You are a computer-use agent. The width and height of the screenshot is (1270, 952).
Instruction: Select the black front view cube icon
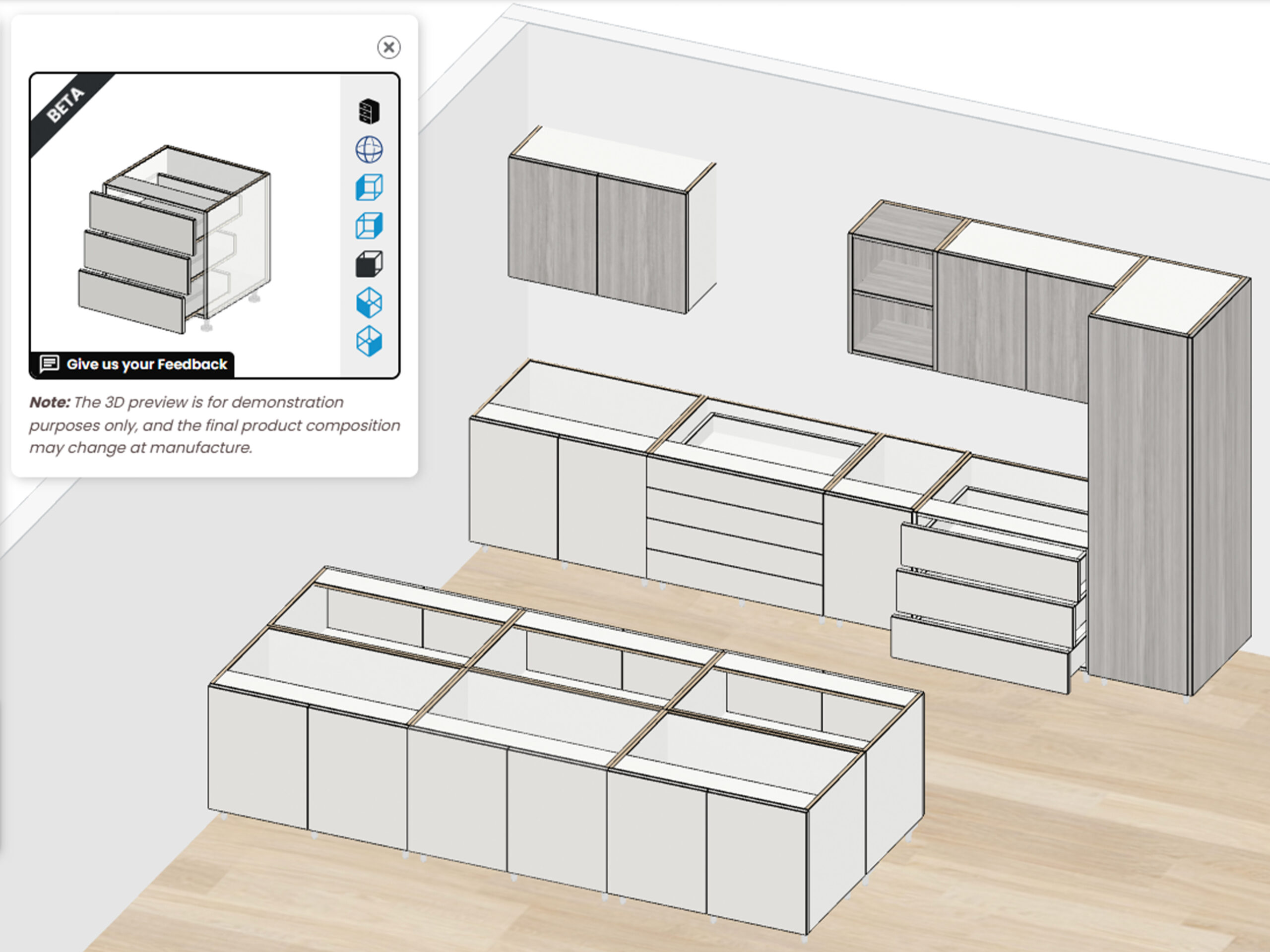click(369, 264)
